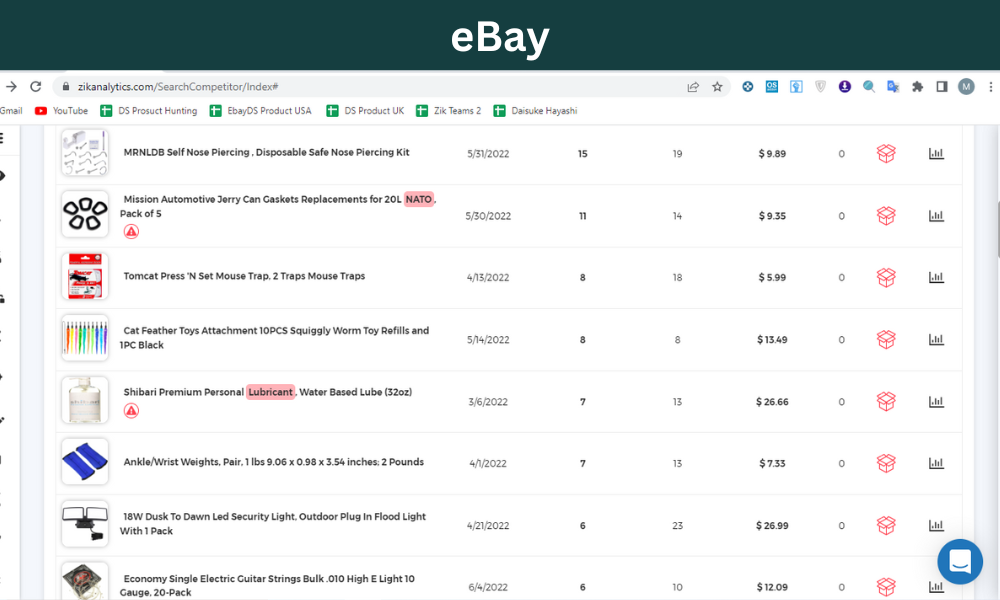Open the browser three-dot menu
Image resolution: width=1000 pixels, height=600 pixels.
click(x=990, y=87)
